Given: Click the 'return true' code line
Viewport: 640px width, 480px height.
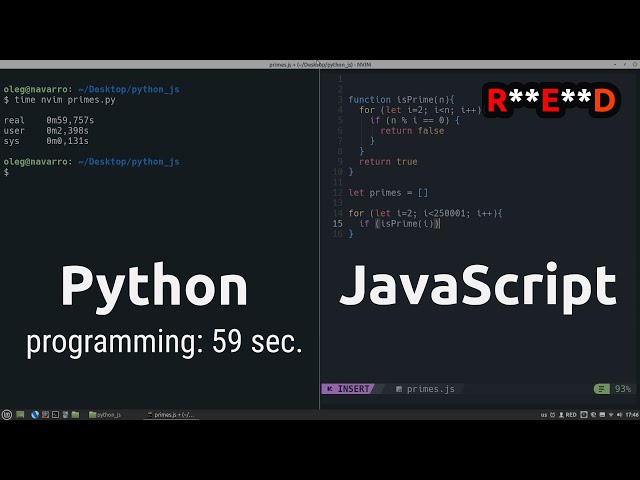Looking at the screenshot, I should pos(388,162).
